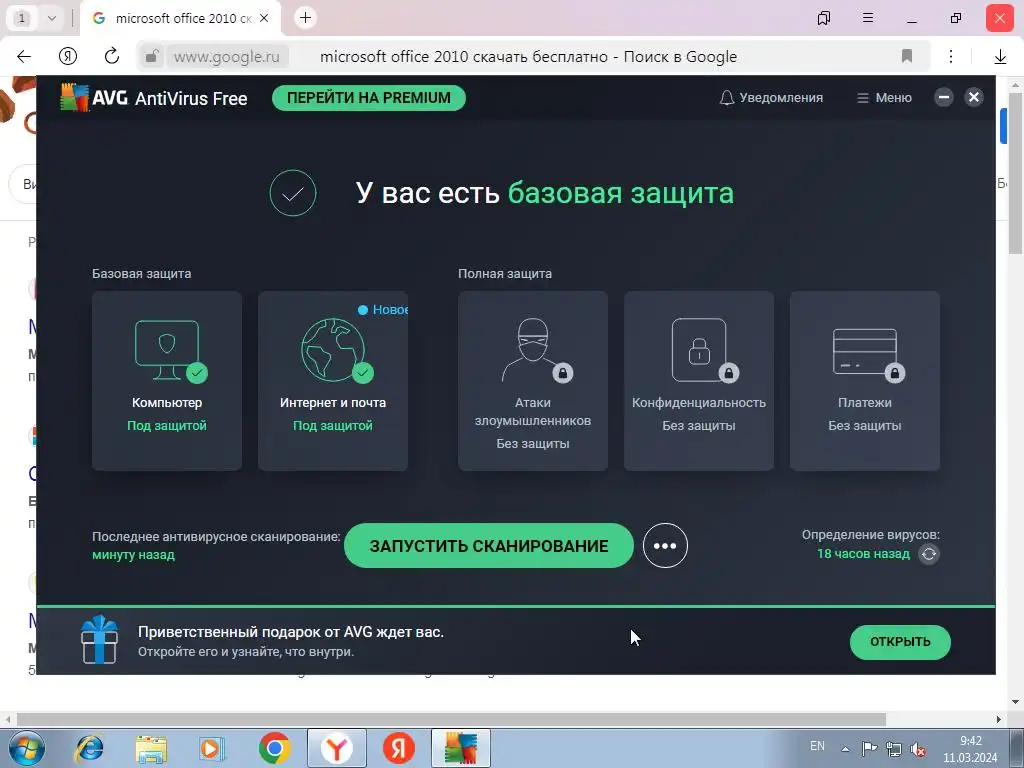Click the browser horizontal scrollbar
The width and height of the screenshot is (1024, 768).
(451, 719)
